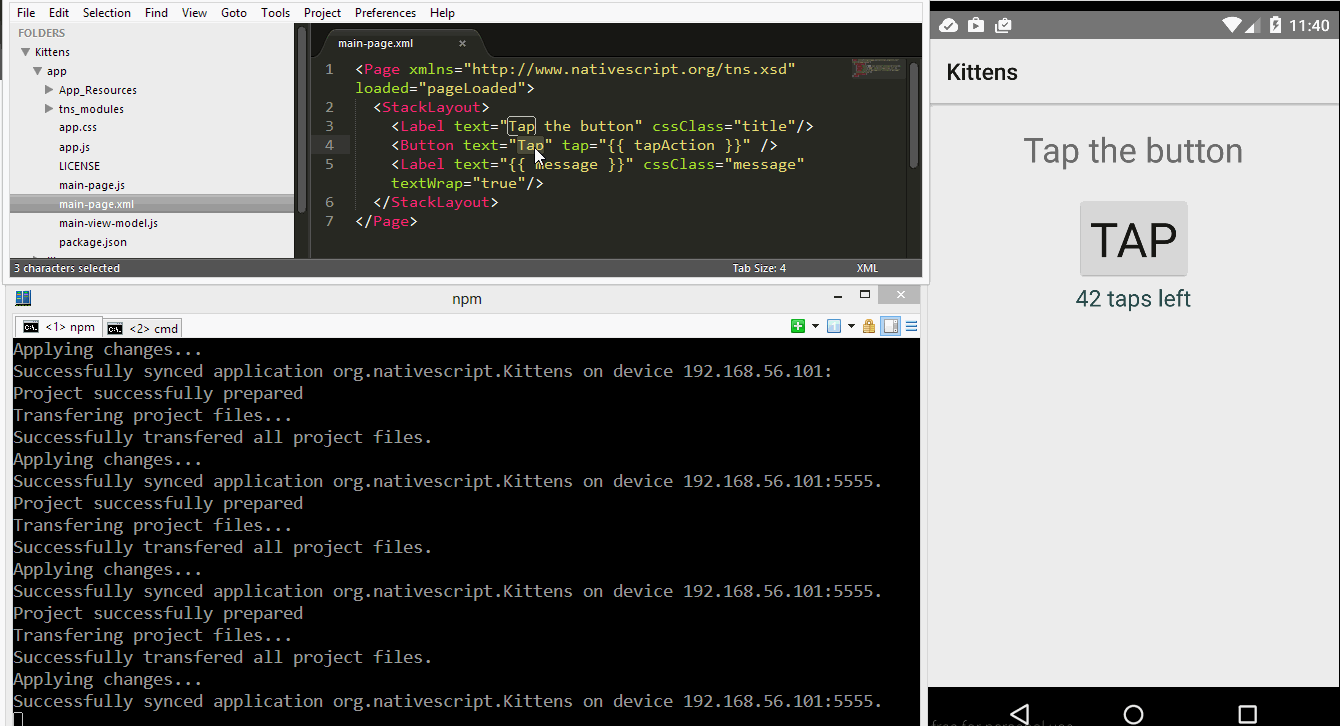
Task: Open the blue hamburger settings menu icon
Action: click(911, 326)
